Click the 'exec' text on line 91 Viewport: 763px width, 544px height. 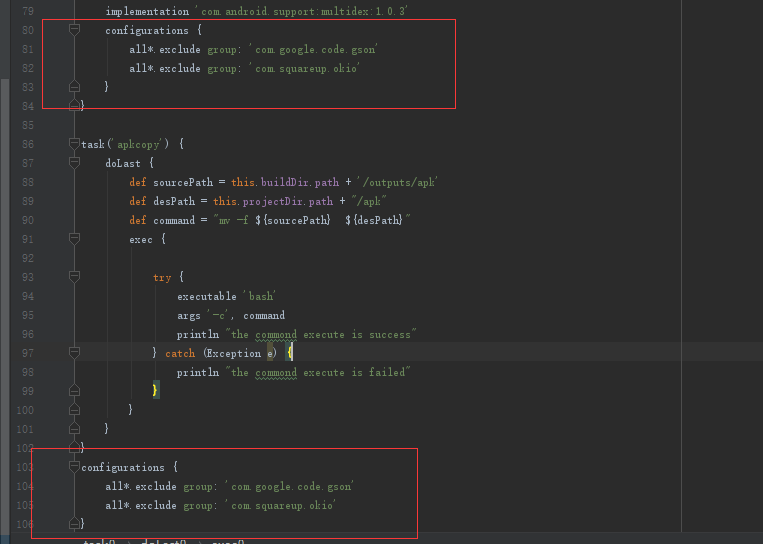pos(141,239)
